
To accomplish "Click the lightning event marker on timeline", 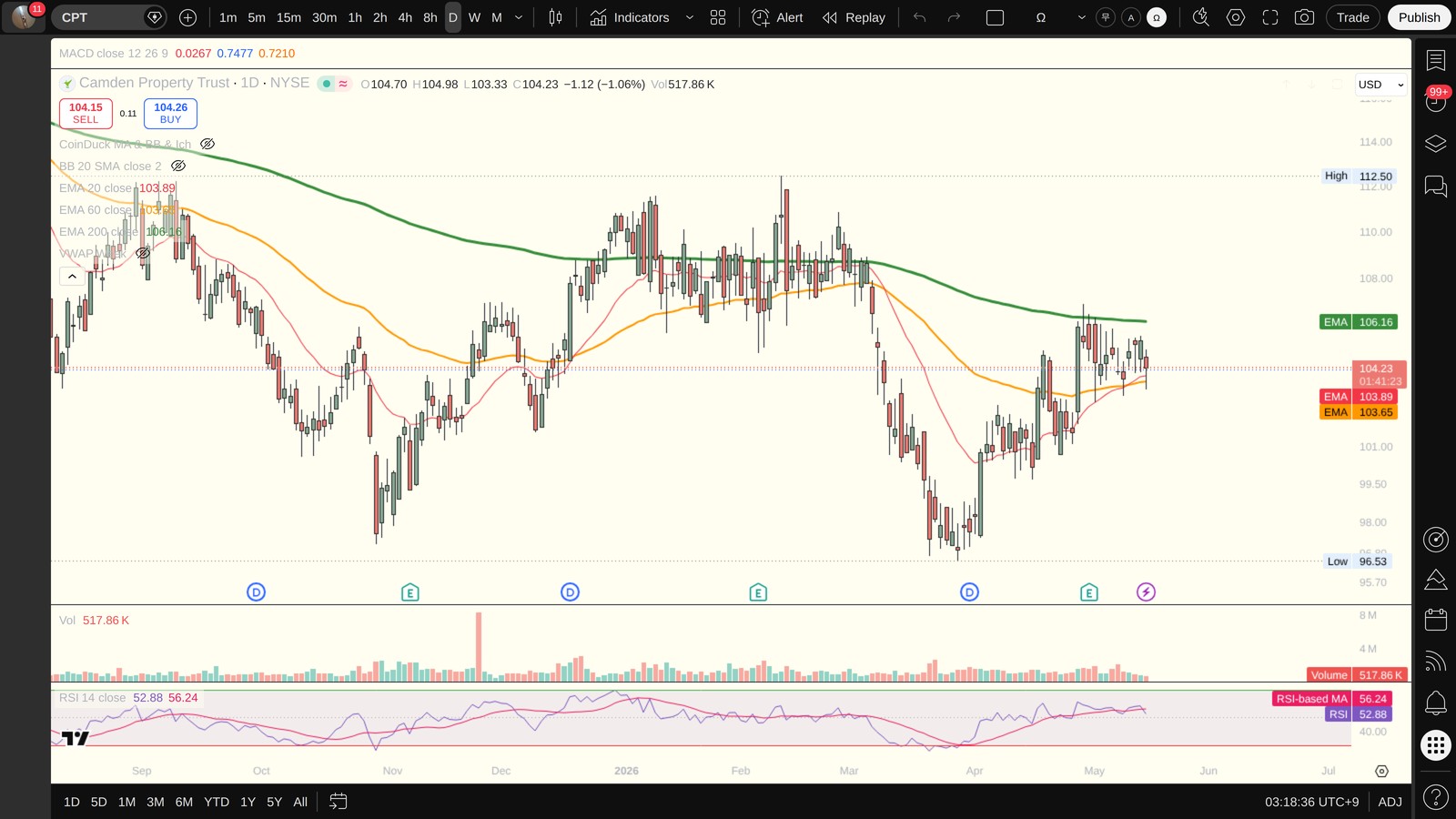I will point(1146,592).
